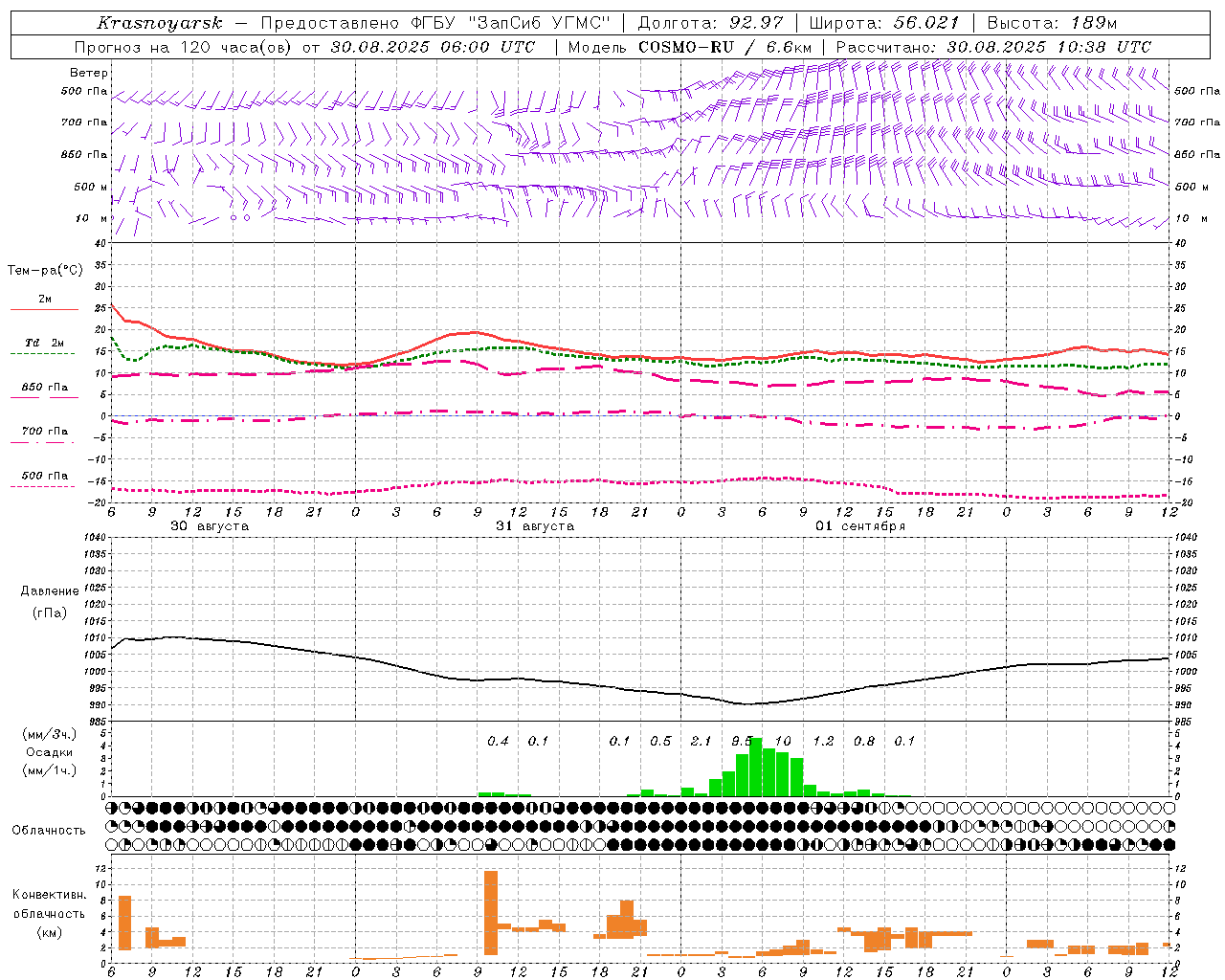Click the dashed line sample under legend '850 гПа'

44,398
